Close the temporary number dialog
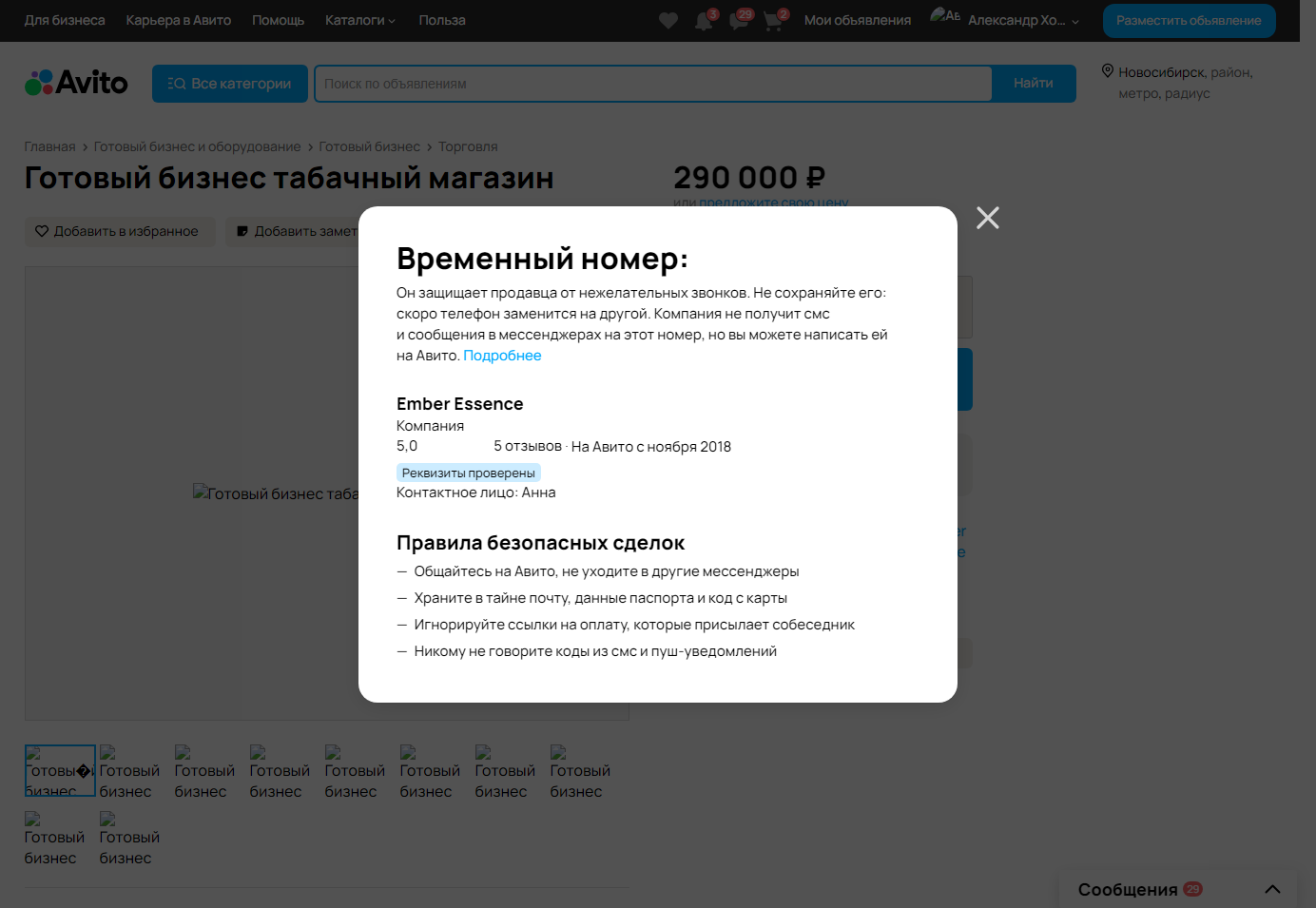Image resolution: width=1316 pixels, height=908 pixels. 988,218
